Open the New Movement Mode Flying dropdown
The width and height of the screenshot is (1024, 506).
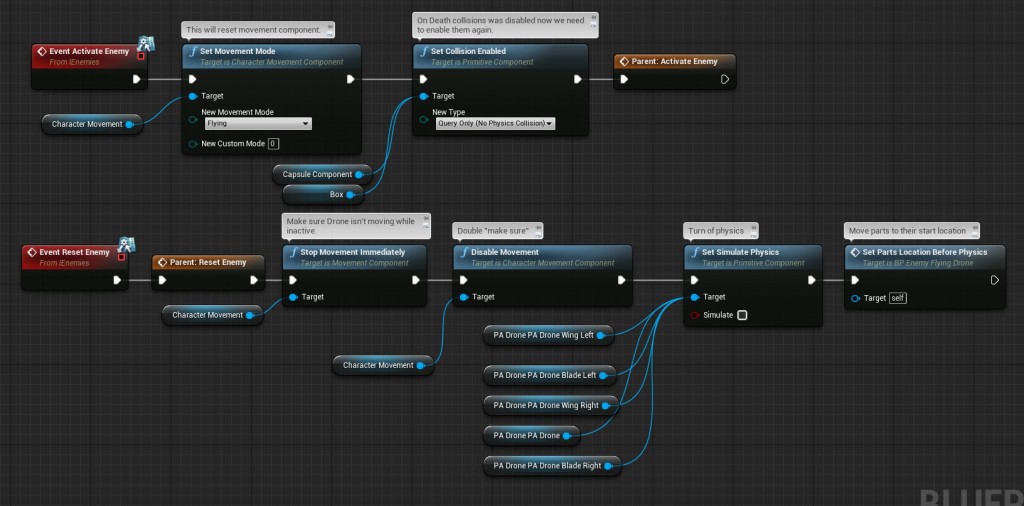tap(258, 123)
